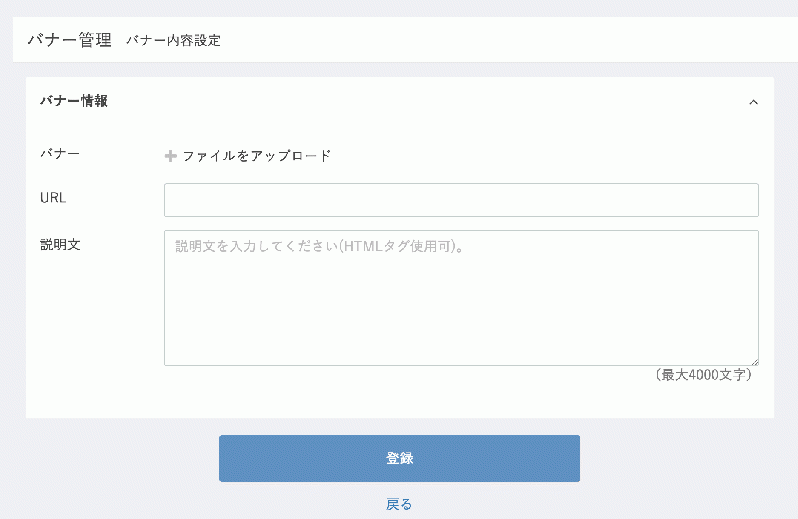798x519 pixels.
Task: Click the URL field label
Action: 53,197
